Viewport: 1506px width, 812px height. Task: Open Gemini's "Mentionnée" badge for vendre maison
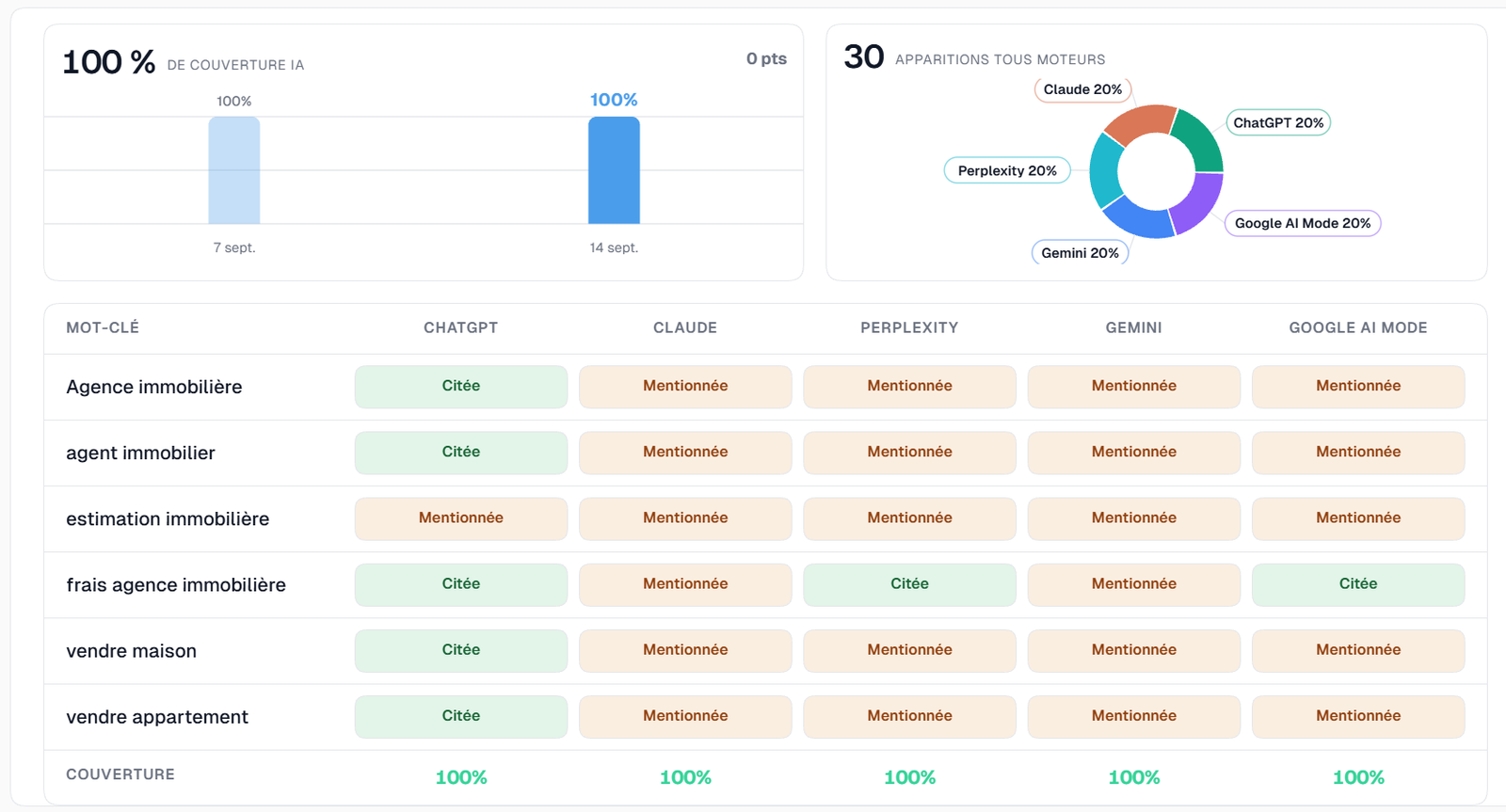pos(1134,651)
